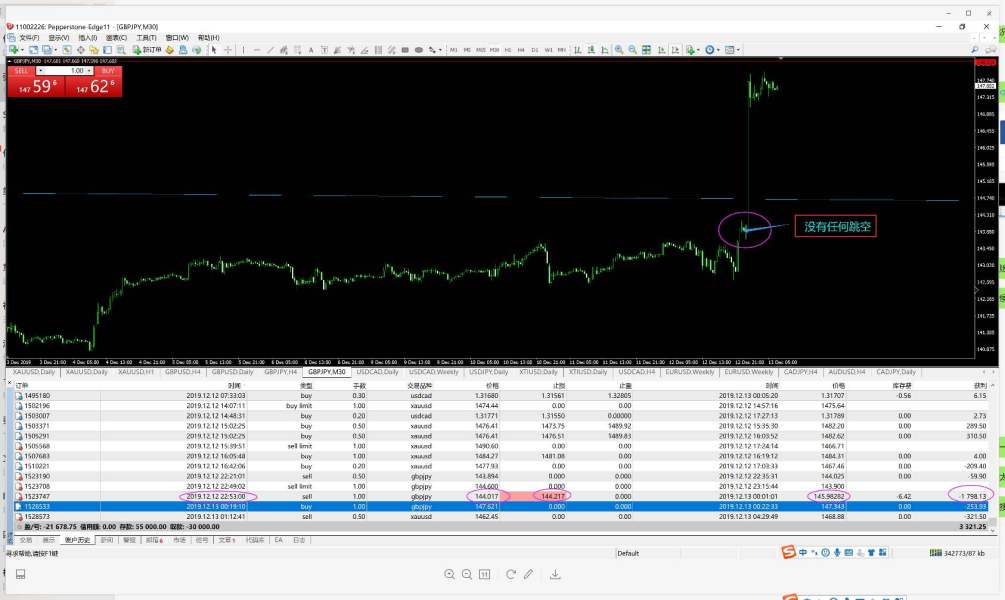Select the text label A tool
Image resolution: width=1005 pixels, height=600 pixels.
pyautogui.click(x=311, y=49)
